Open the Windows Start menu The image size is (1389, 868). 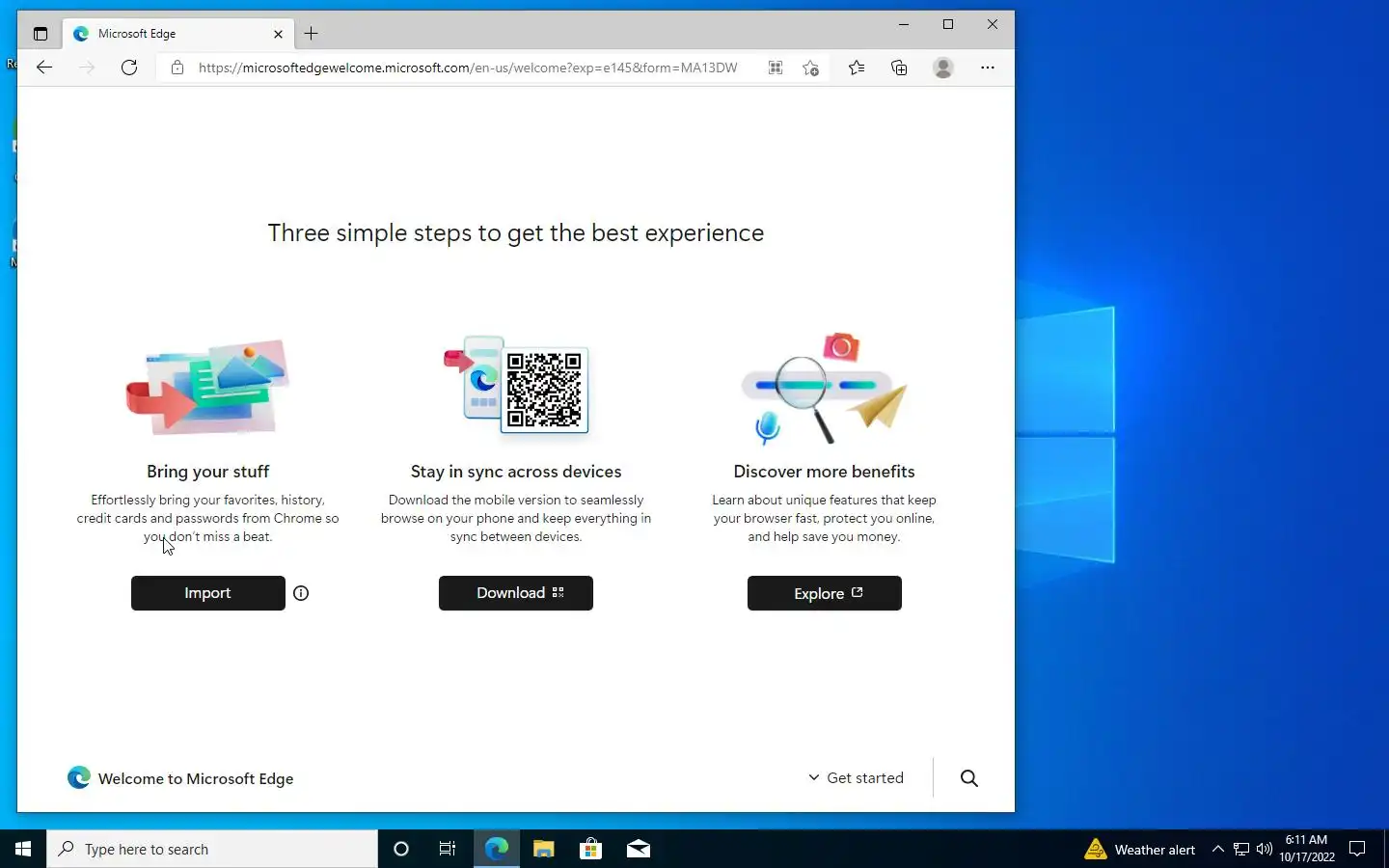(x=23, y=849)
